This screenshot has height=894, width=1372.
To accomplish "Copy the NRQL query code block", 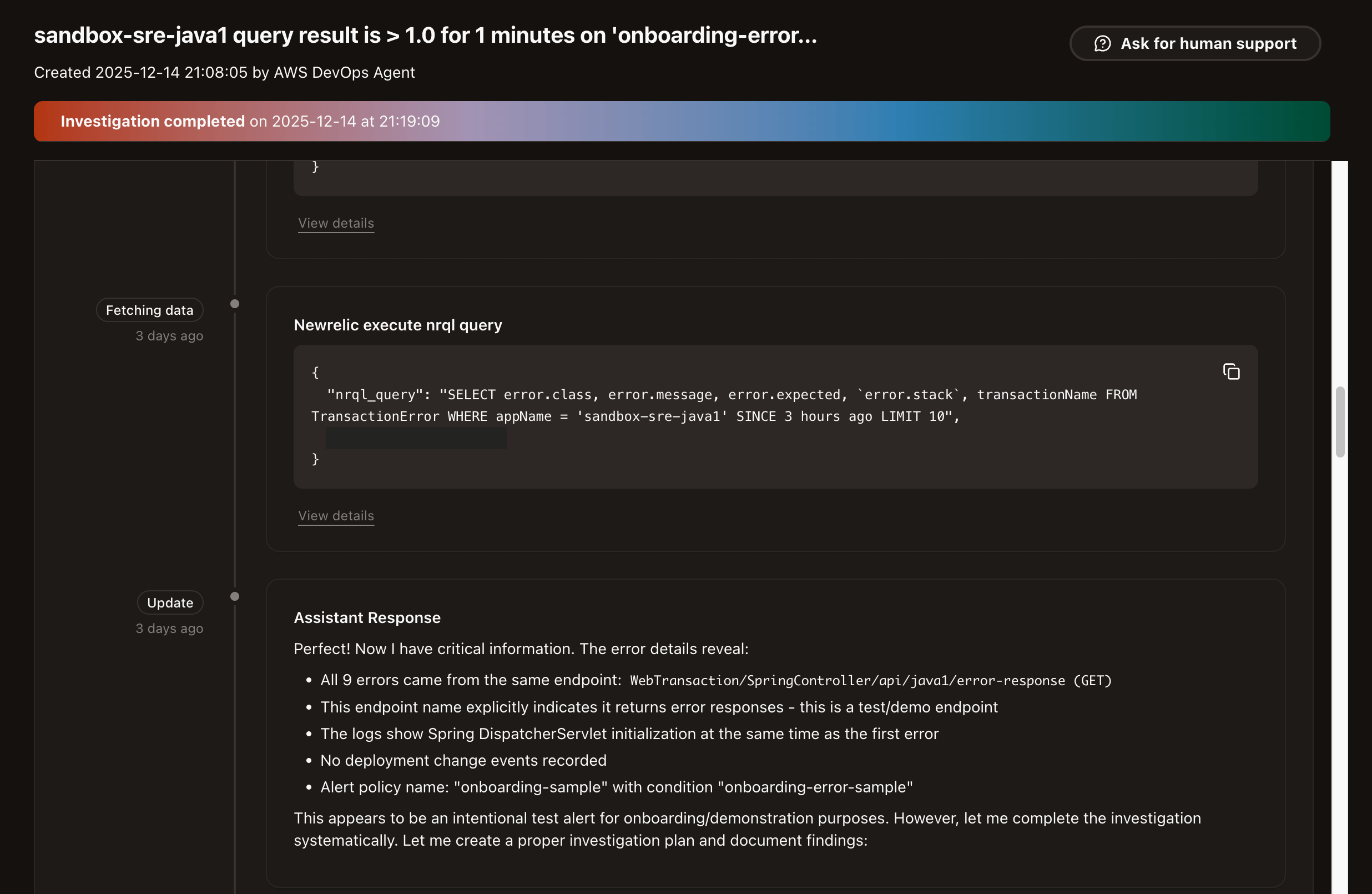I will 1232,371.
